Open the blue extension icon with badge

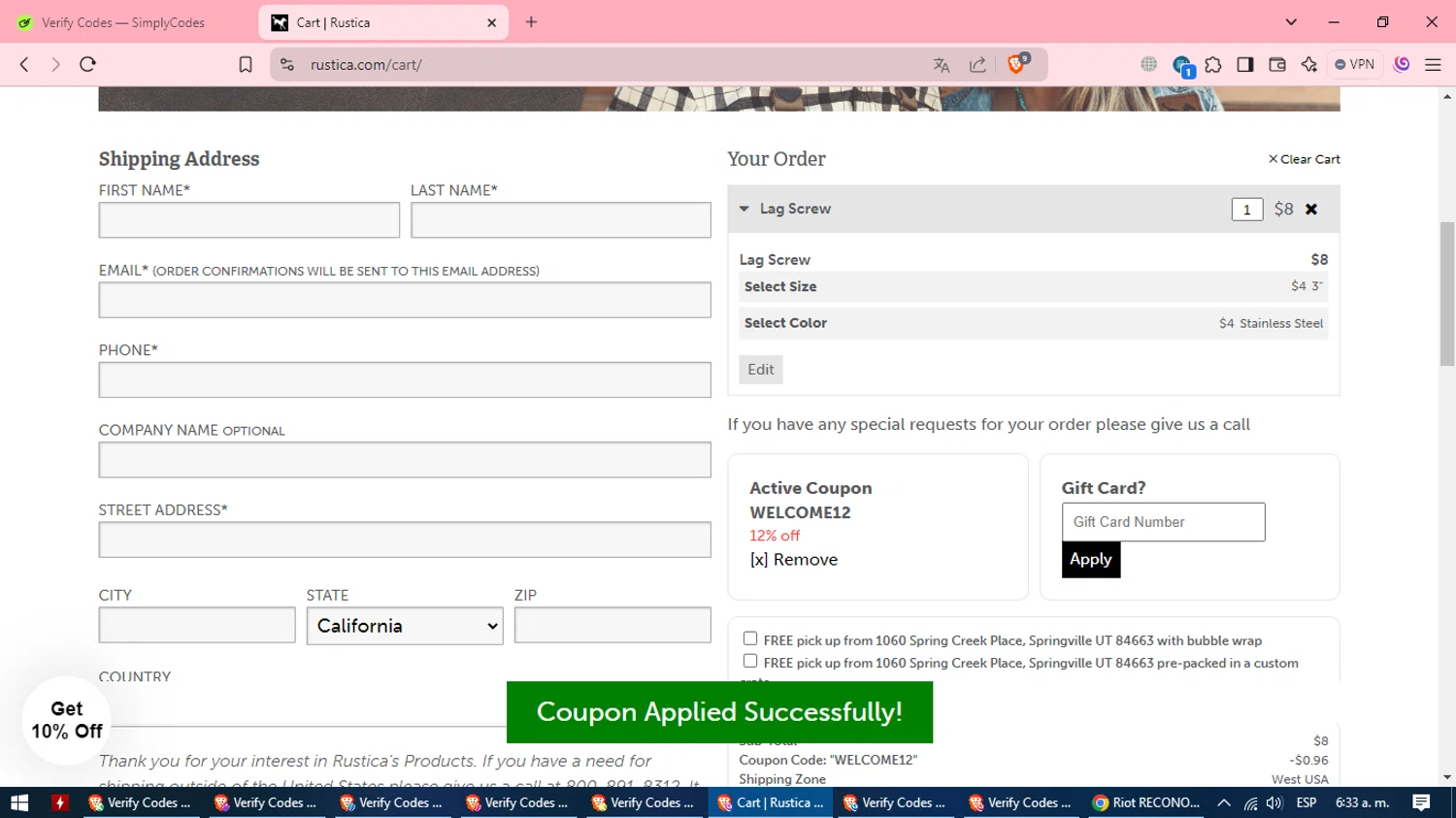(1182, 66)
